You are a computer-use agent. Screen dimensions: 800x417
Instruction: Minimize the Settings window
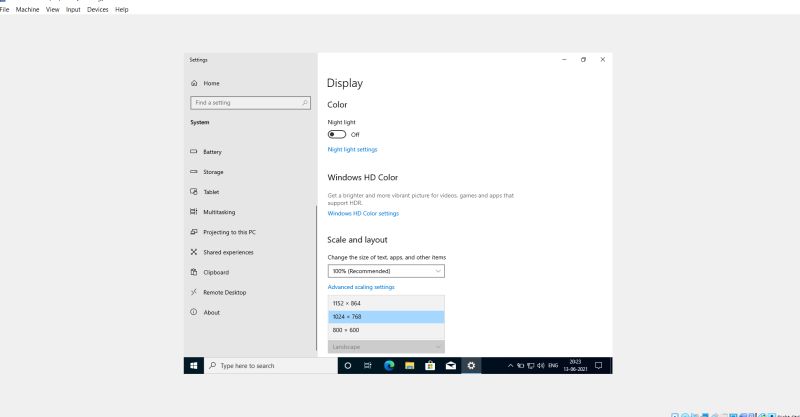(x=564, y=60)
